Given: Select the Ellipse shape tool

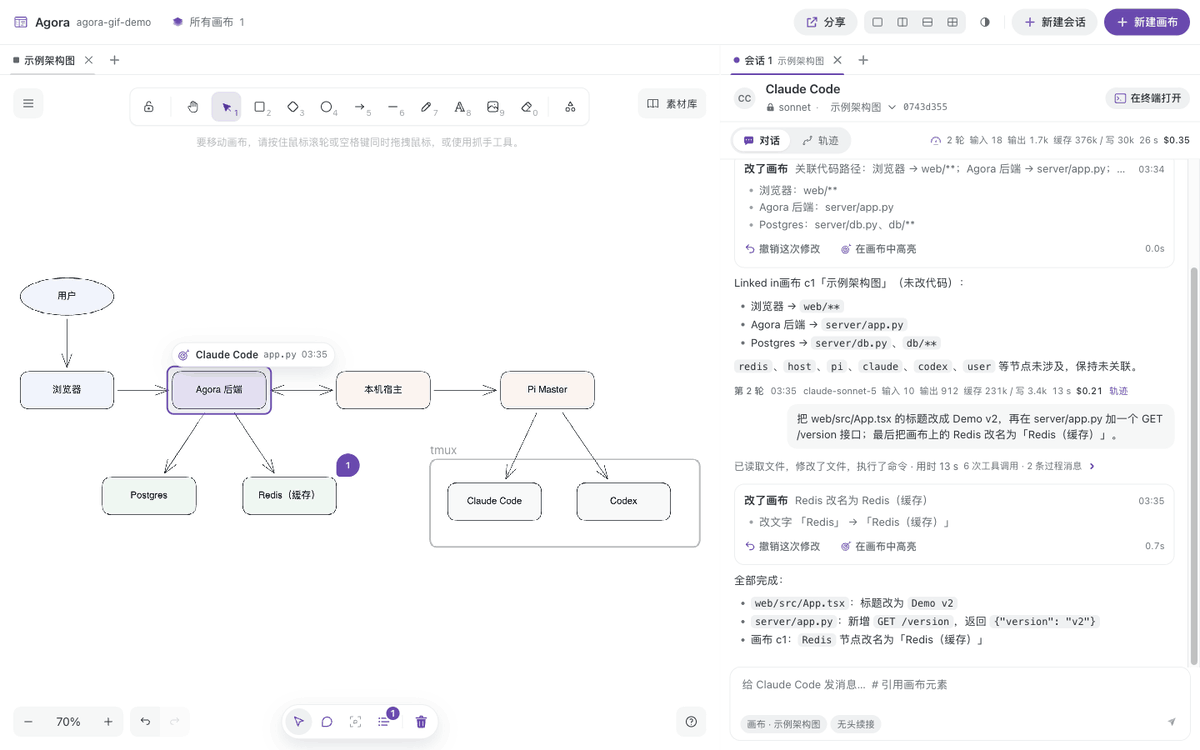Looking at the screenshot, I should (x=327, y=107).
